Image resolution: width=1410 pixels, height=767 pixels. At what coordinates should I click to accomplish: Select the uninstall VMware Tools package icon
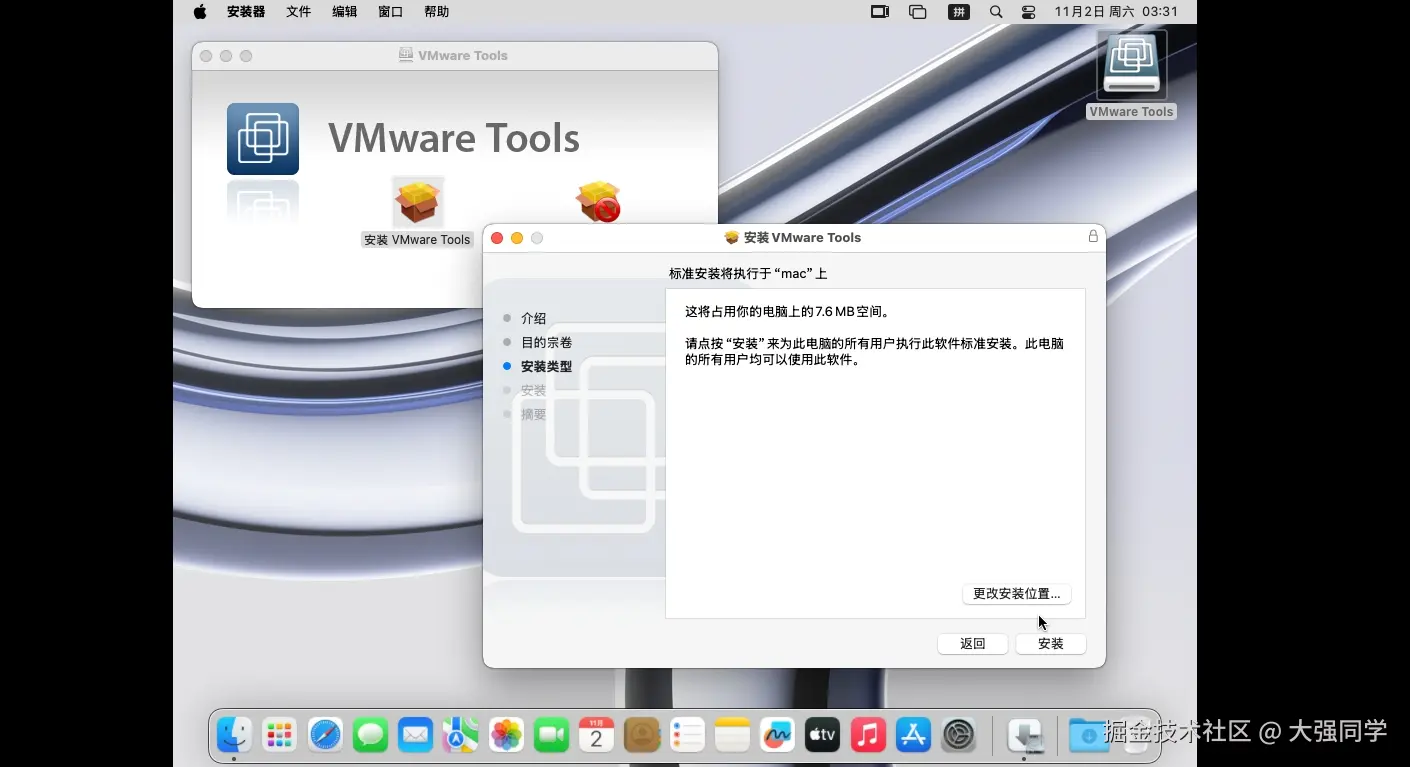click(x=598, y=201)
